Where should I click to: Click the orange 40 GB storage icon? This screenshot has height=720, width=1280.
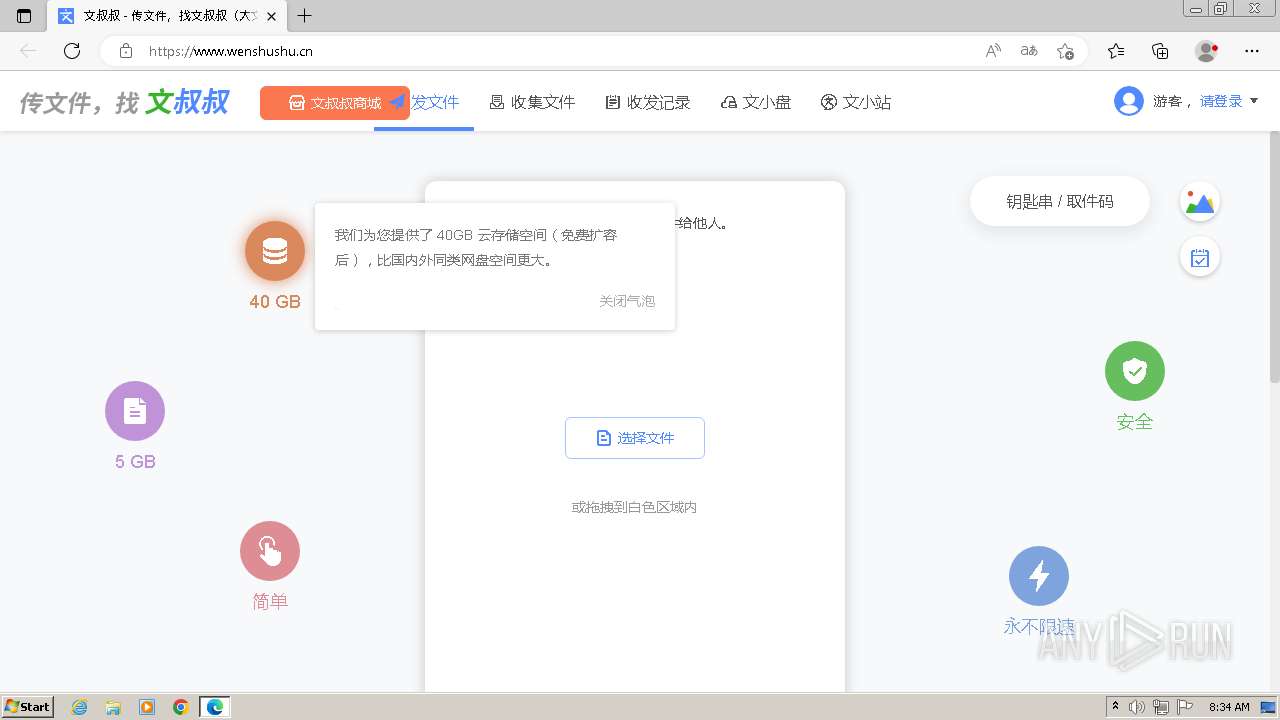click(x=275, y=251)
